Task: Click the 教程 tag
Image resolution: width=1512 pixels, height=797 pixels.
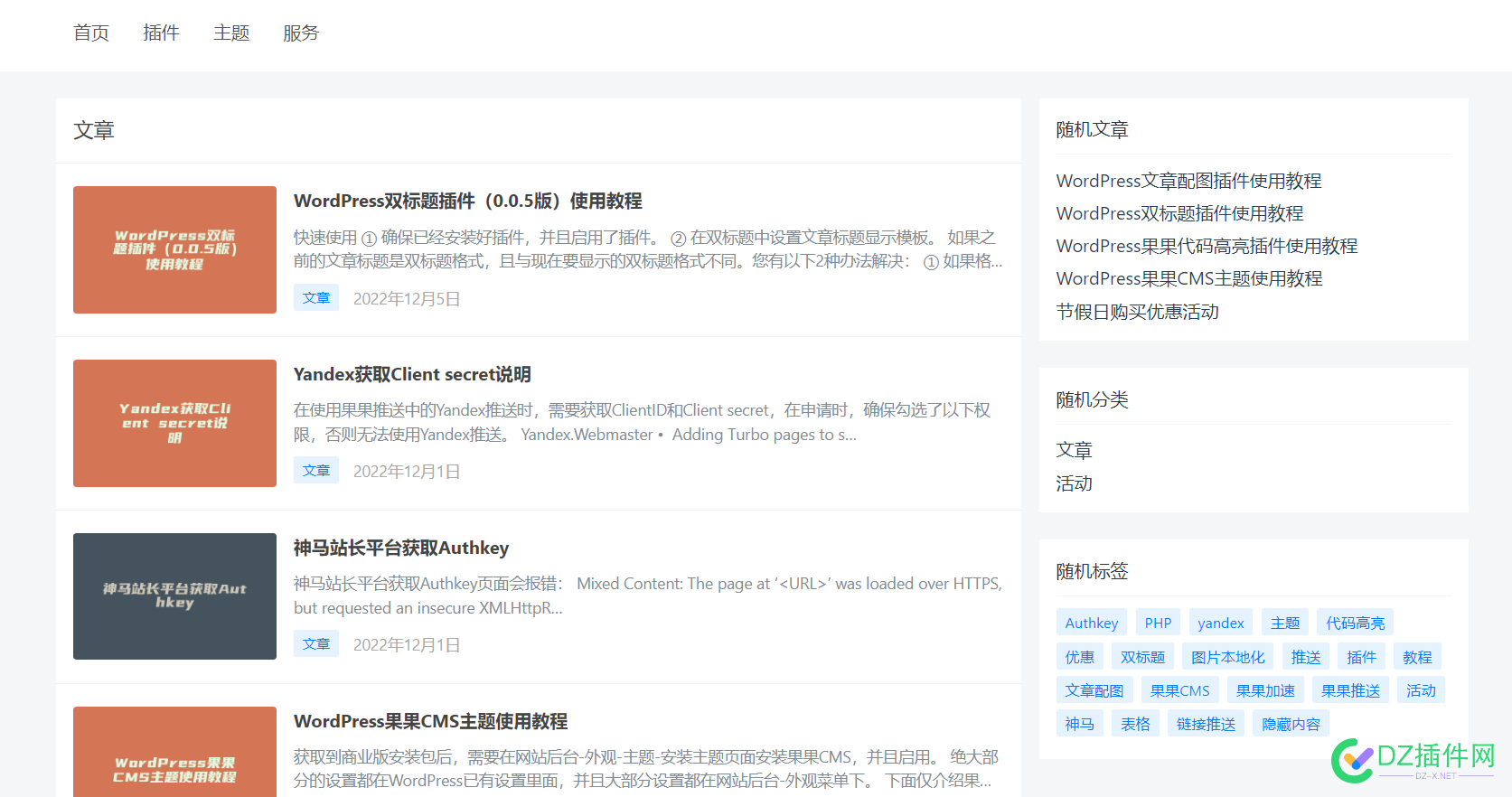Action: pos(1417,657)
